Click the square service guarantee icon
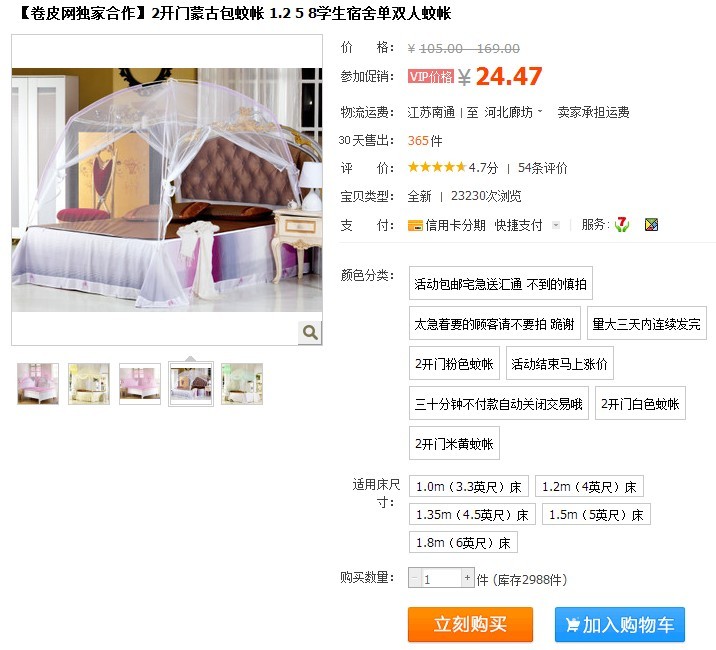The height and width of the screenshot is (650, 716). (651, 224)
